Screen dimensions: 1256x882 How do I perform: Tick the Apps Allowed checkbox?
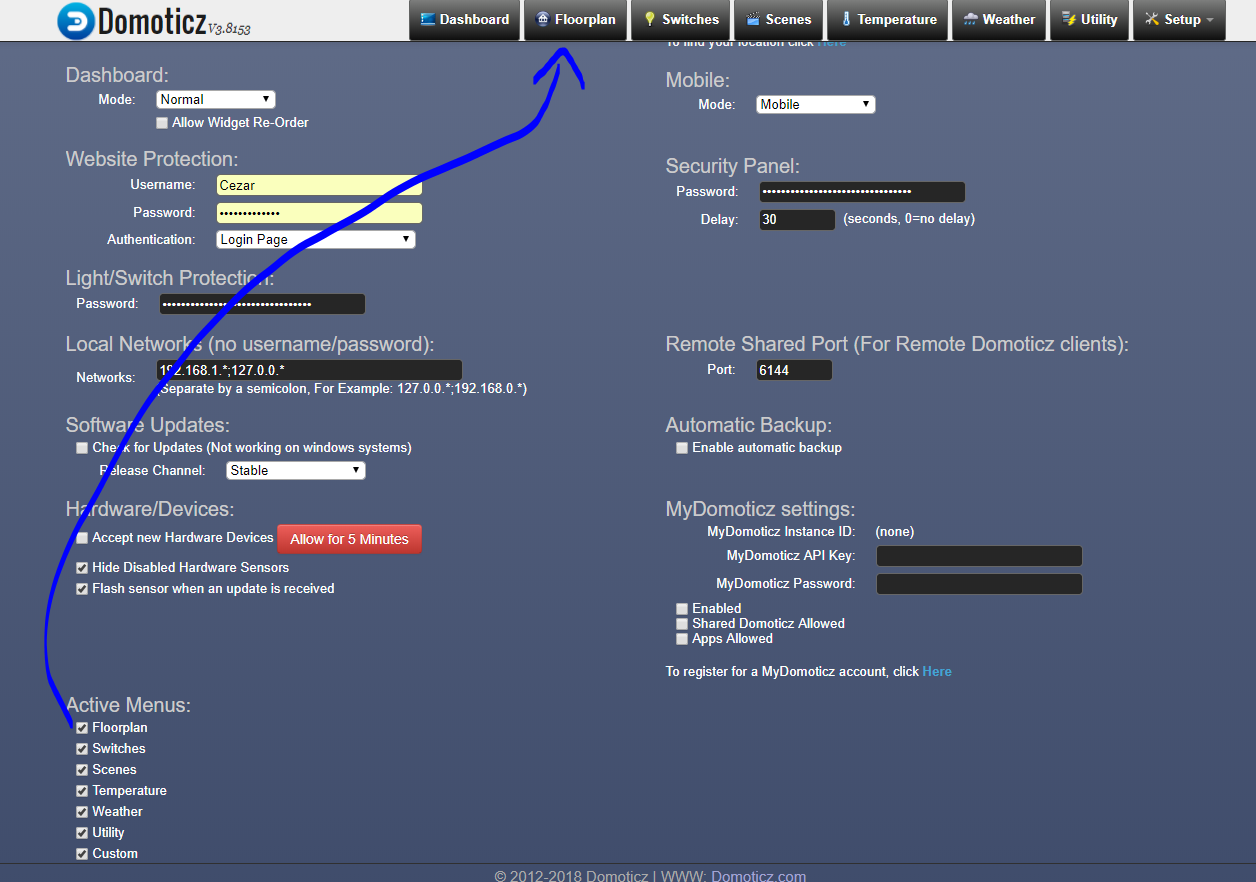pos(682,638)
